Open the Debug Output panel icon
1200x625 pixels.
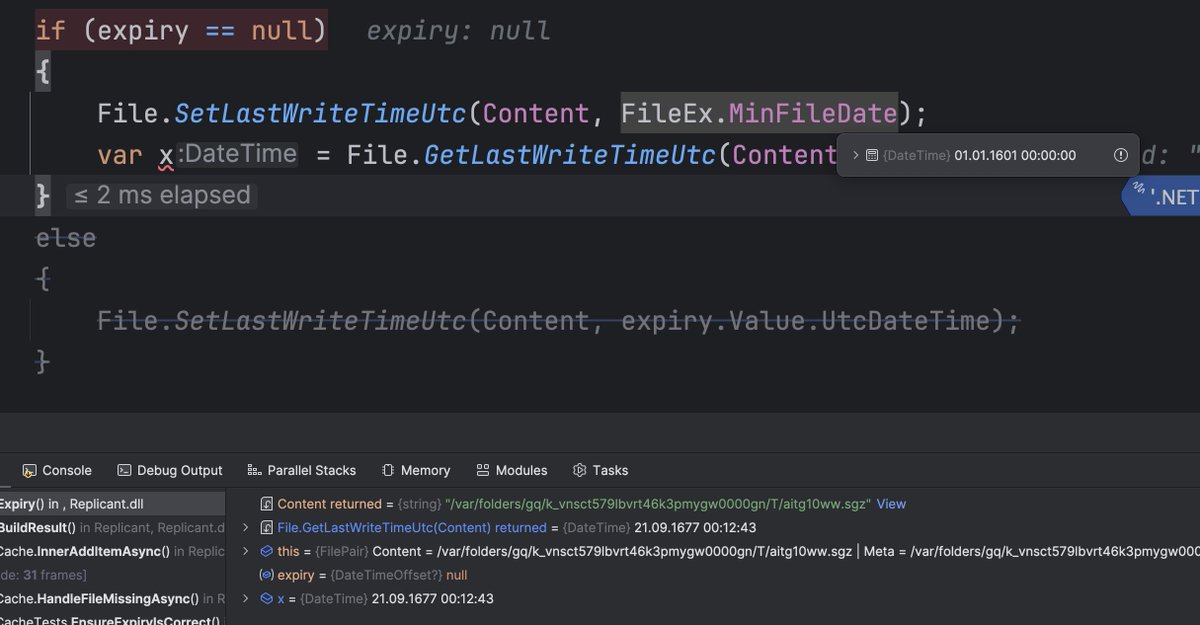123,470
